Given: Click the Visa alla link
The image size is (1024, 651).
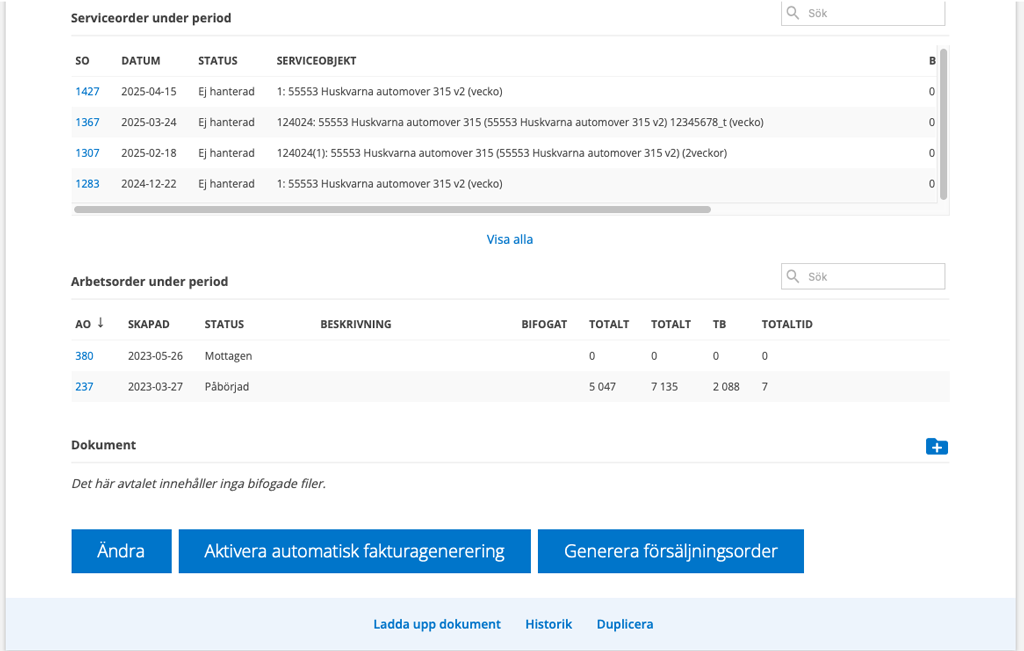Looking at the screenshot, I should click(x=509, y=240).
